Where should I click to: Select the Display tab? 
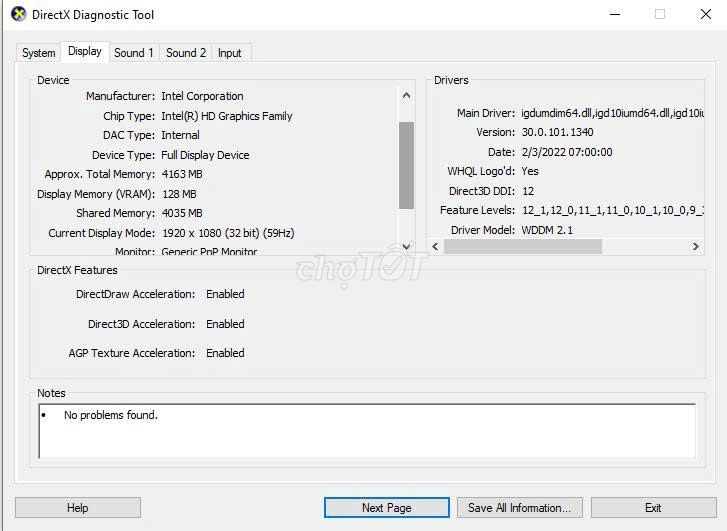(85, 51)
